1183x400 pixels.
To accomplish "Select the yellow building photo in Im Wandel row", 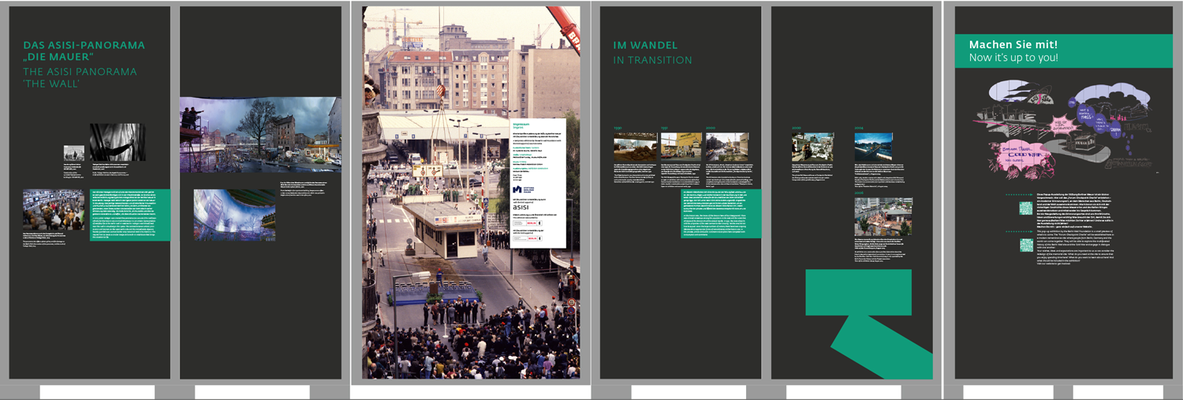I will 681,146.
